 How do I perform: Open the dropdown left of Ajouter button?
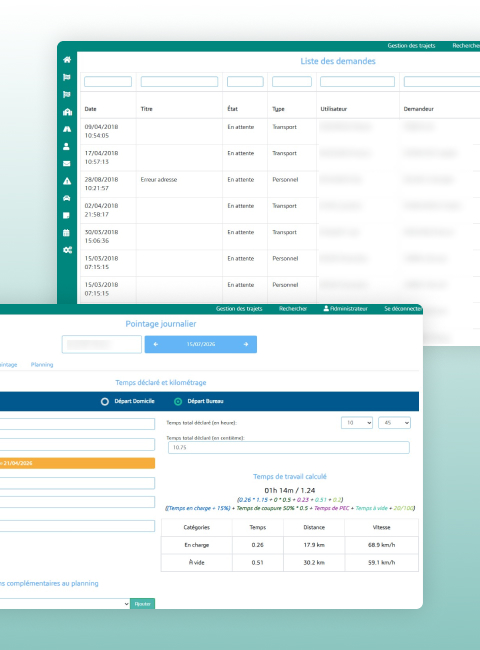65,604
